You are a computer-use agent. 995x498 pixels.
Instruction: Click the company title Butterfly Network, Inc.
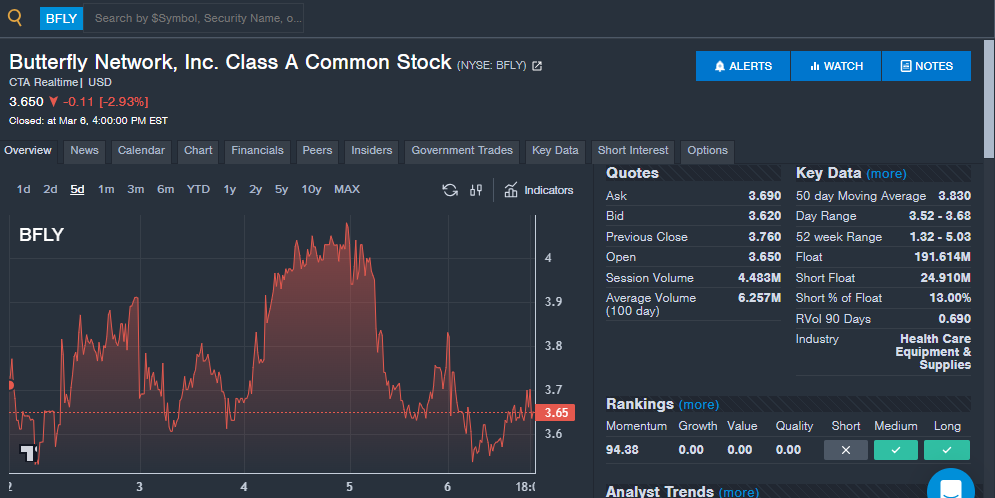(x=230, y=62)
